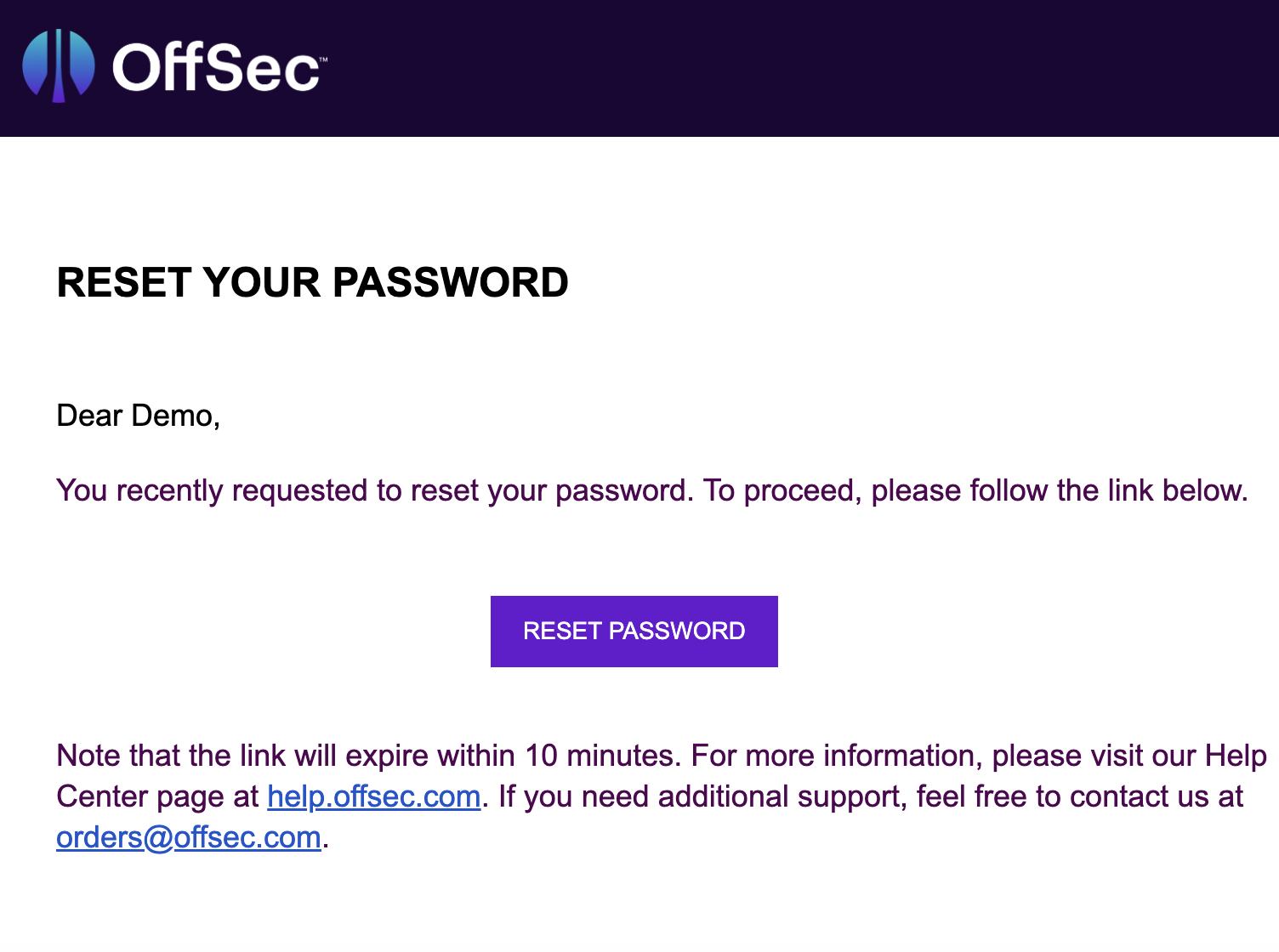Open the orders@offsec.com email link
The height and width of the screenshot is (952, 1279).
[189, 837]
